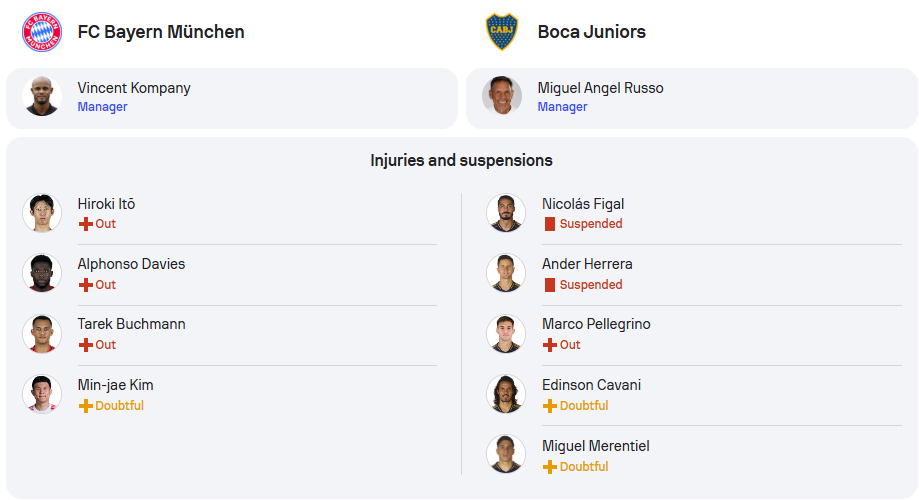Open the FC Bayern München team name link
This screenshot has width=919, height=500.
pyautogui.click(x=161, y=32)
